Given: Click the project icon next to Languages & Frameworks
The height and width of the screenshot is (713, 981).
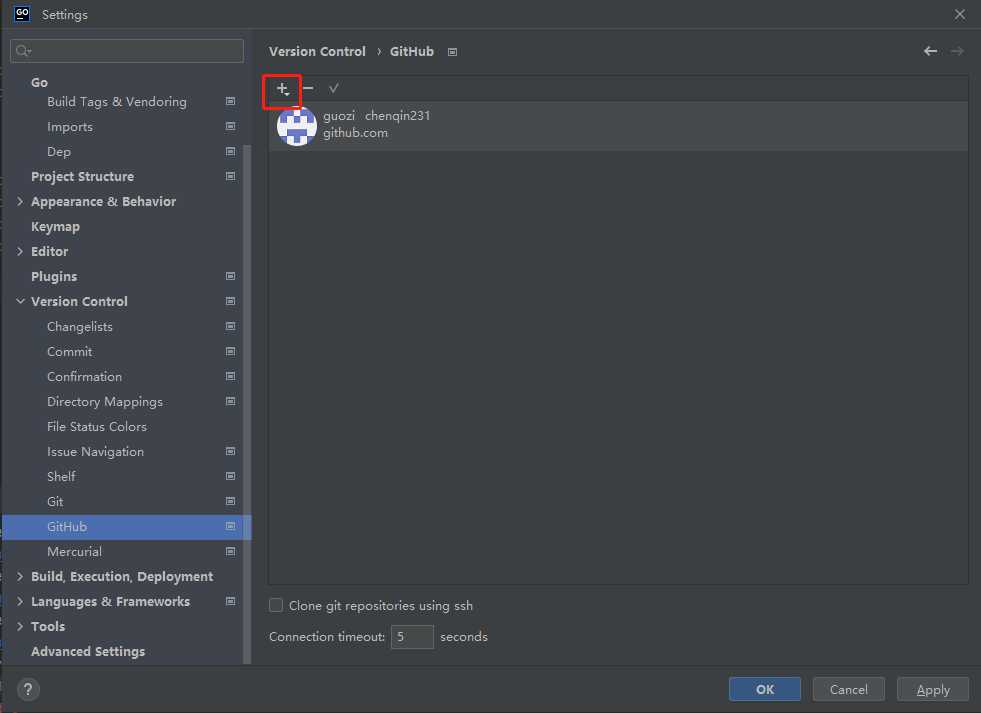Looking at the screenshot, I should click(x=230, y=601).
